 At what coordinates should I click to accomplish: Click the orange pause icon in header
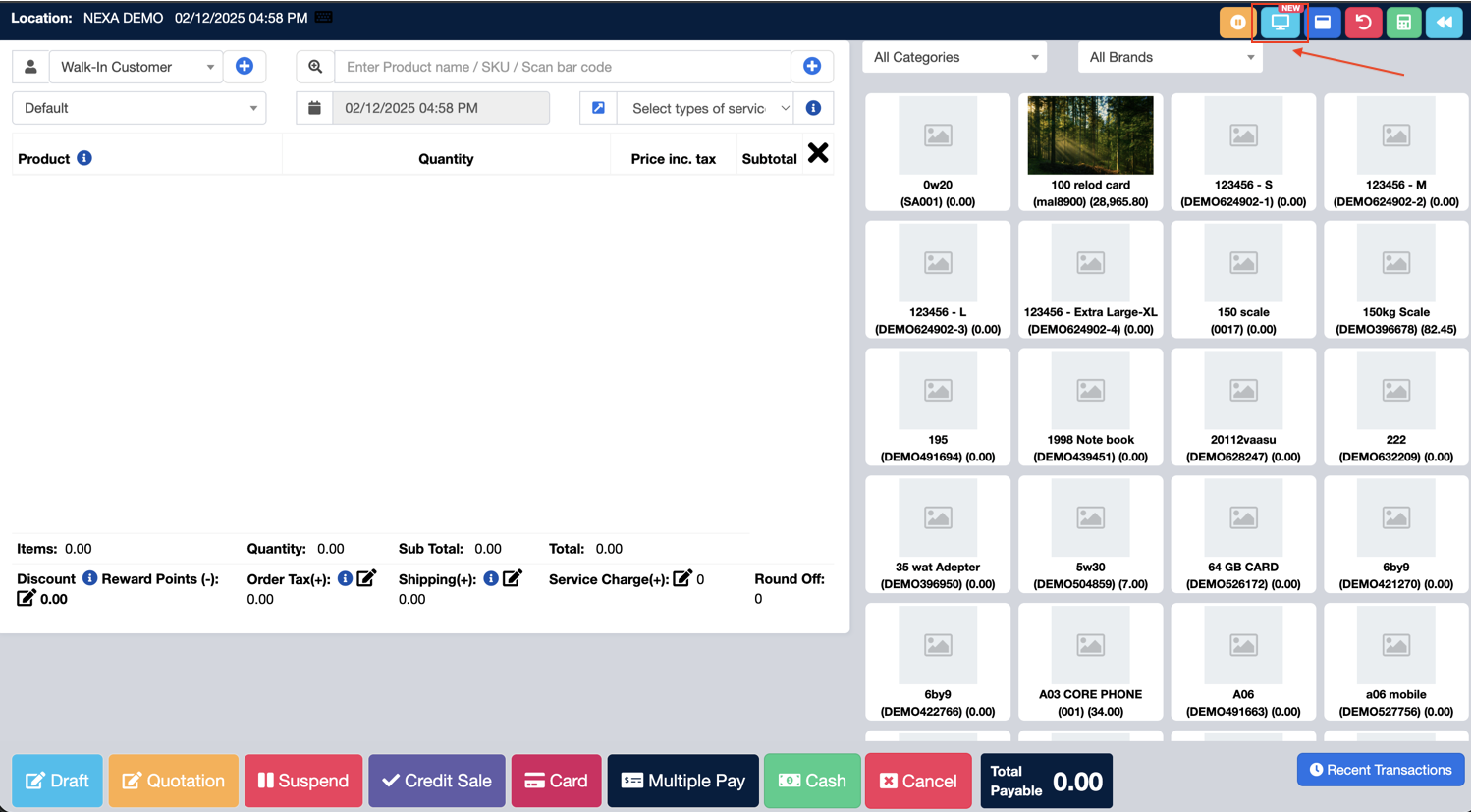1237,23
